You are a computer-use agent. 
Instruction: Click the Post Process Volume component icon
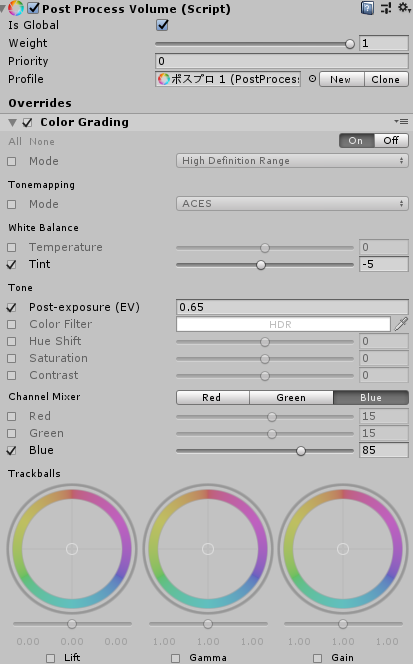(16, 8)
